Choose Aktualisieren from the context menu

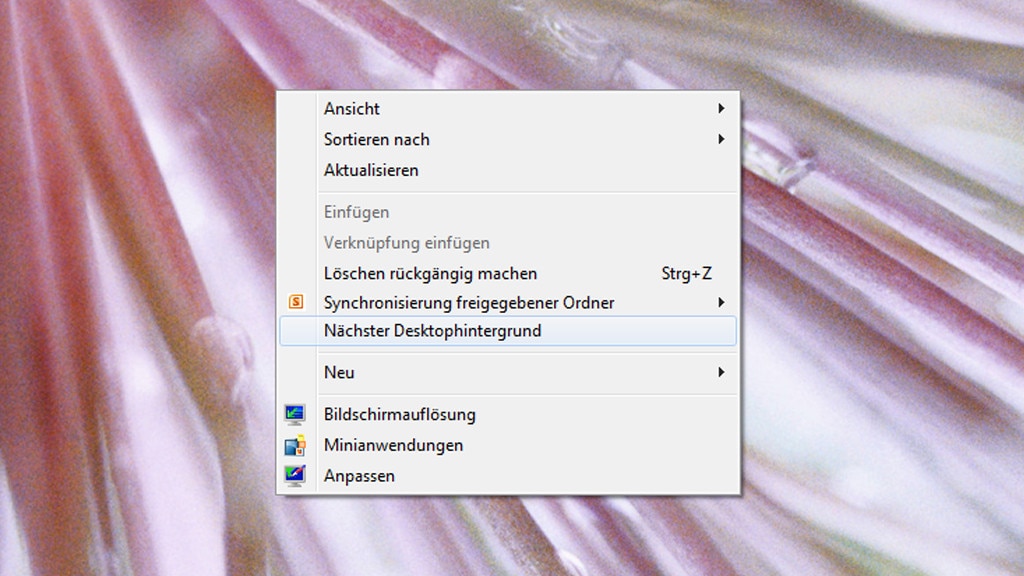pos(507,170)
